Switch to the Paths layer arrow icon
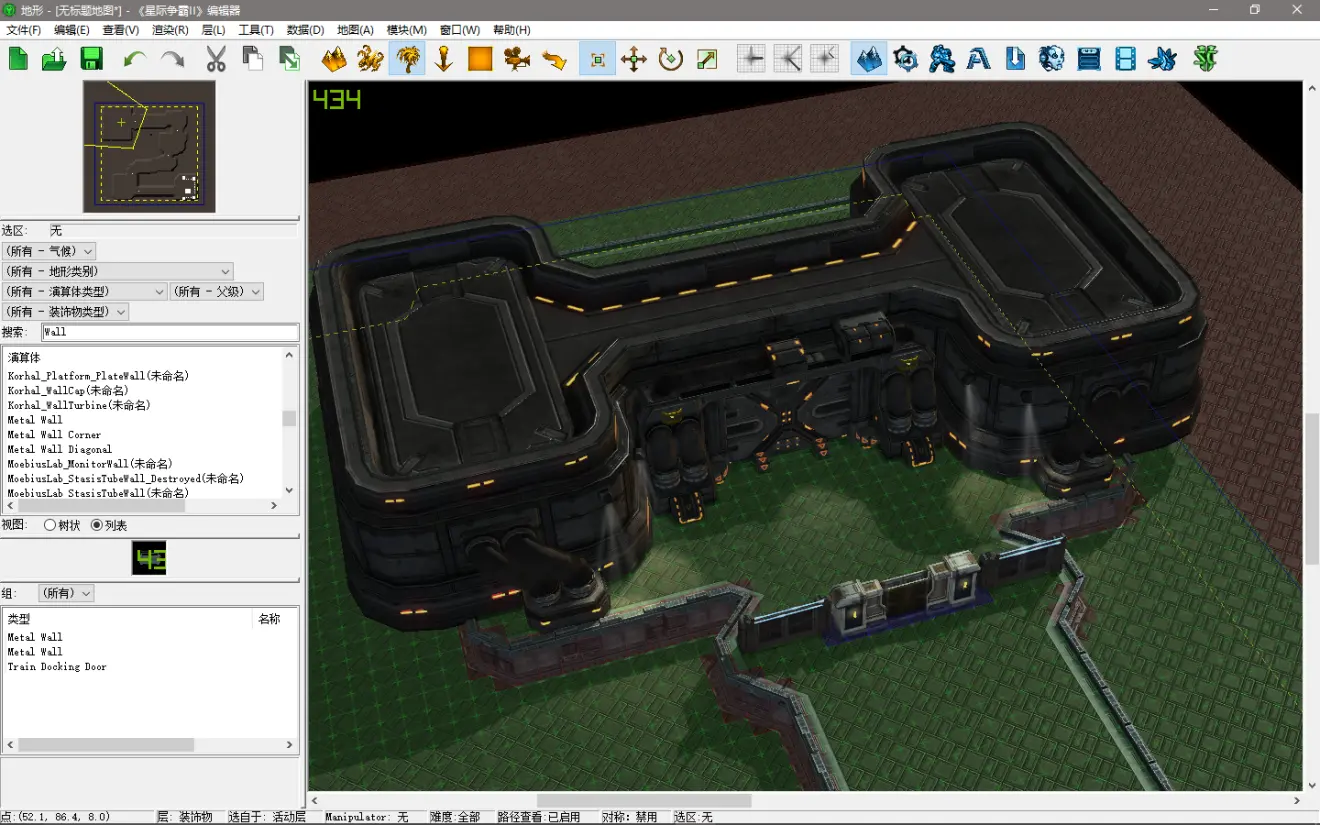This screenshot has height=825, width=1320. (x=554, y=59)
